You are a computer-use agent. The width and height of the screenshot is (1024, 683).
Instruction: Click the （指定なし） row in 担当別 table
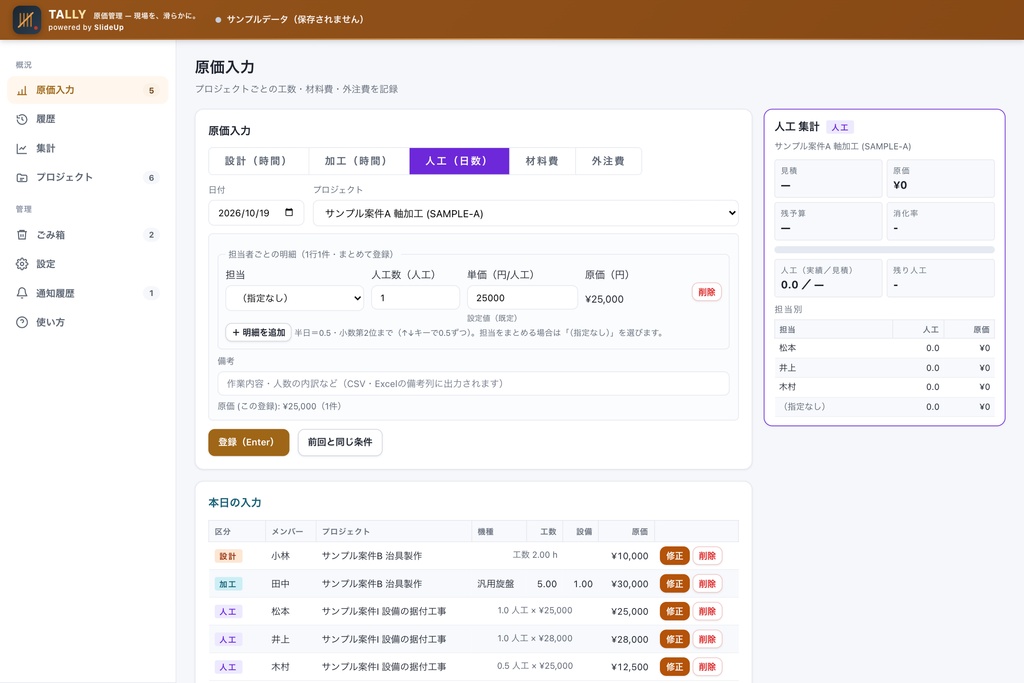tap(884, 406)
